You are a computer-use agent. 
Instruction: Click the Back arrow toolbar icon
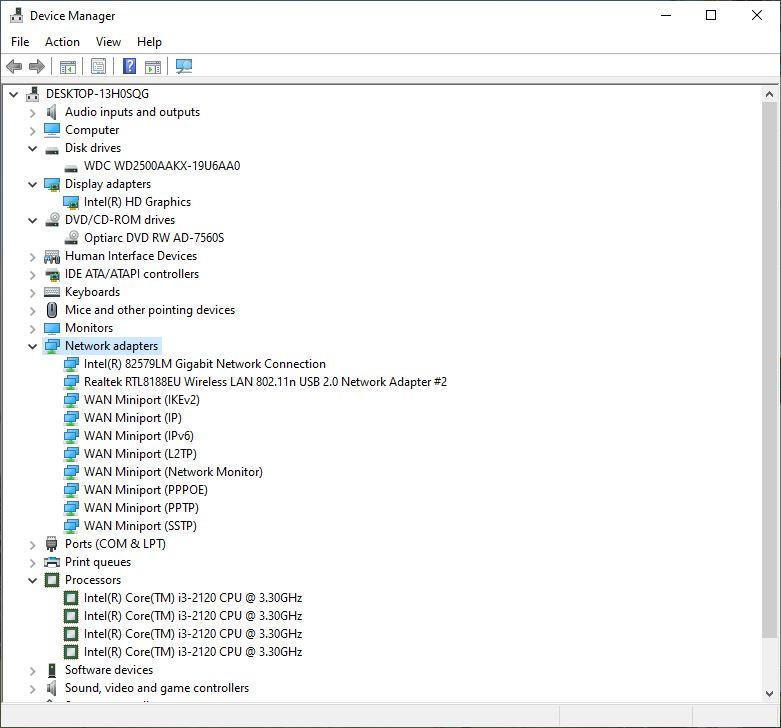(x=14, y=66)
